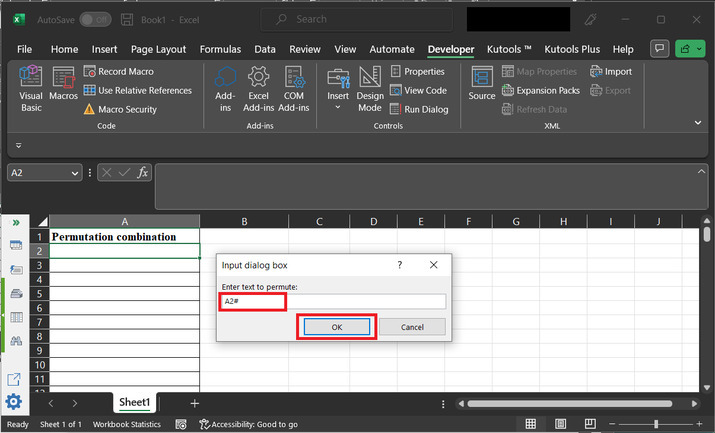
Task: Click the Macros icon
Action: (63, 87)
